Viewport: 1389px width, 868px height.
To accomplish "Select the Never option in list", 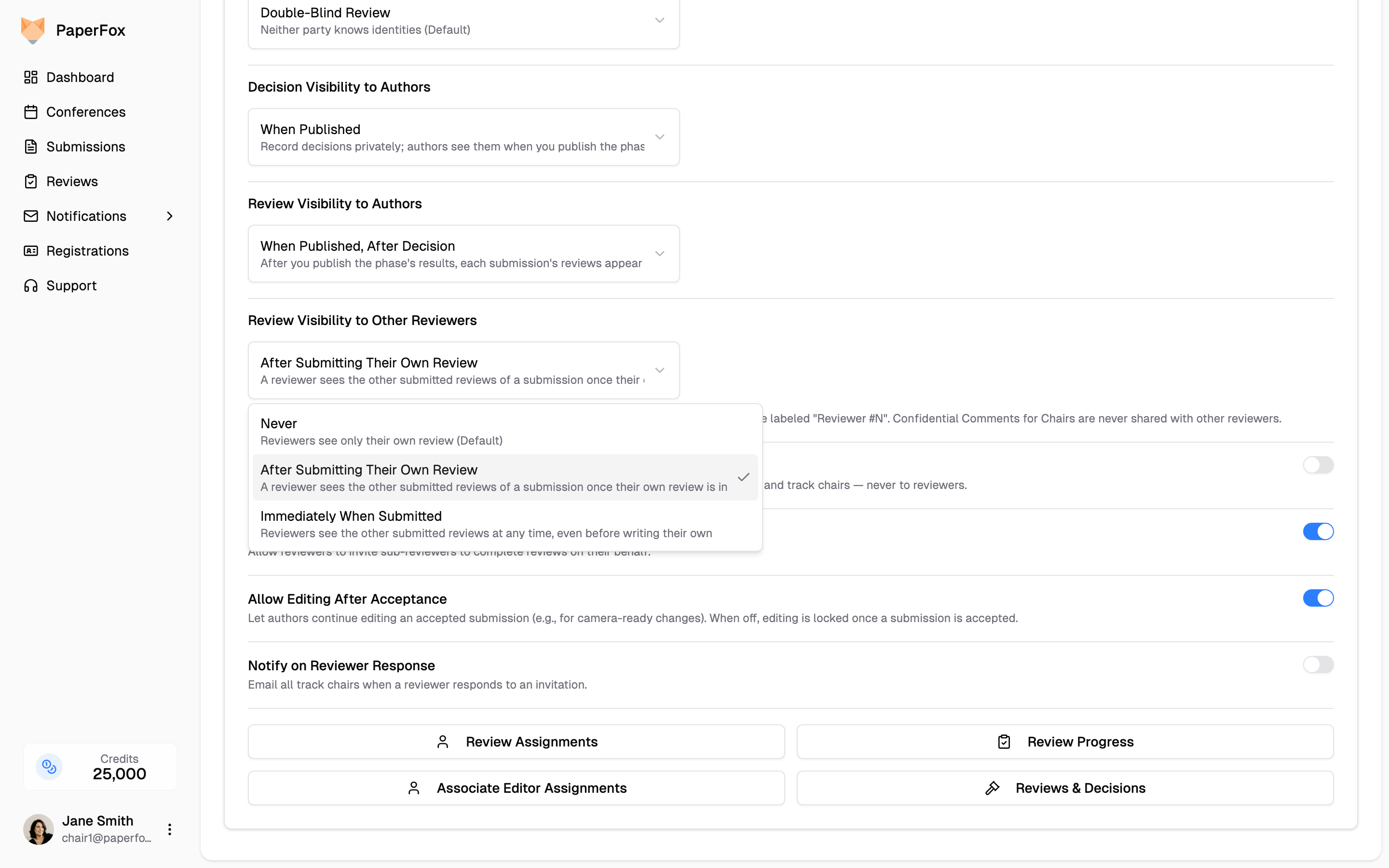I will pos(505,432).
